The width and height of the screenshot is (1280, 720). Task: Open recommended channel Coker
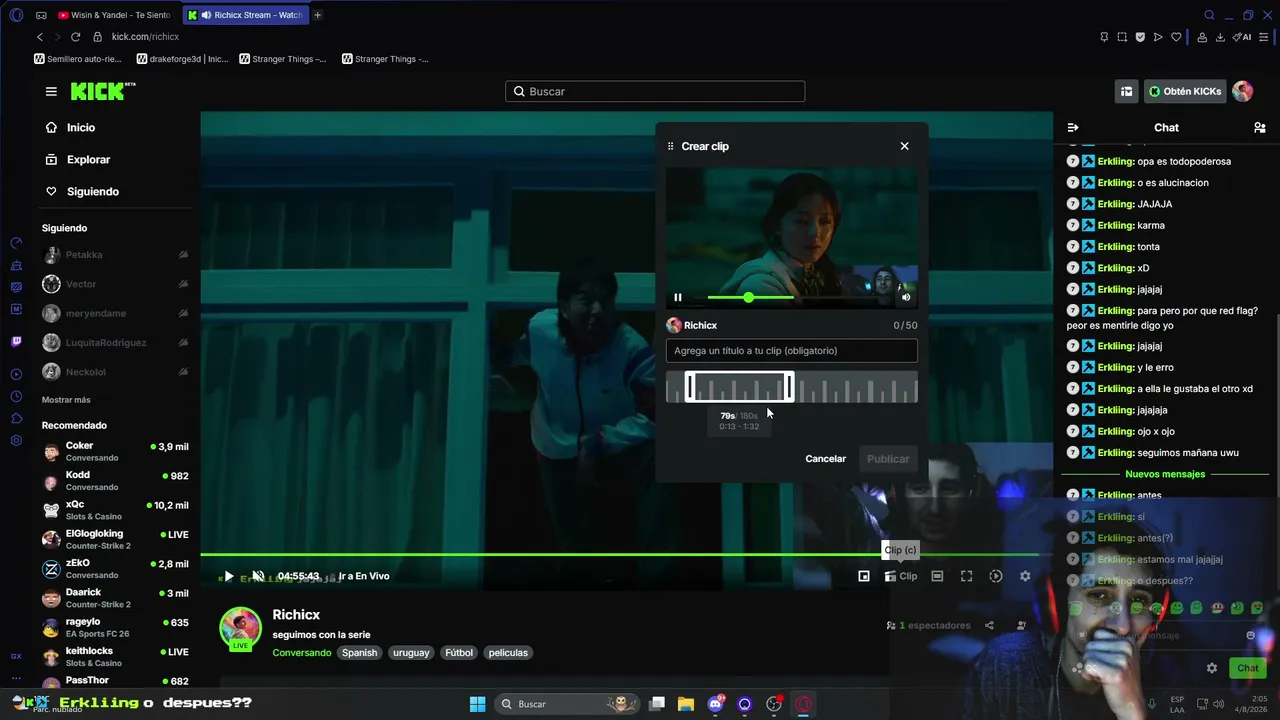(115, 452)
